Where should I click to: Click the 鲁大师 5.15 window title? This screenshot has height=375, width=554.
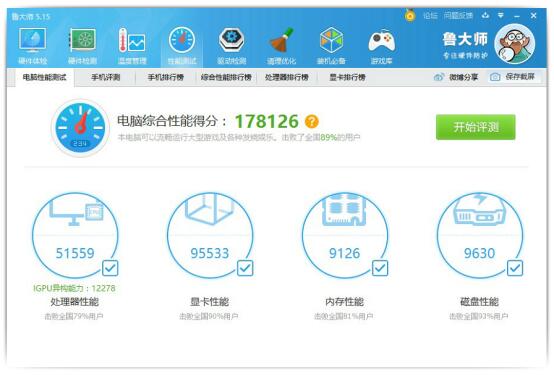(31, 17)
